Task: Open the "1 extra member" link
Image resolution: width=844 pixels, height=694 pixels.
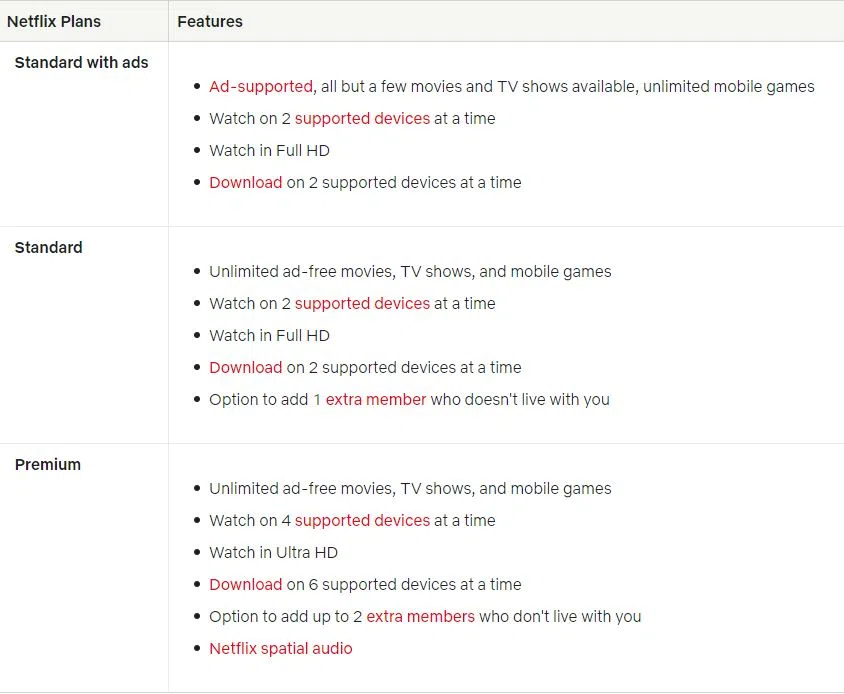Action: [x=370, y=400]
